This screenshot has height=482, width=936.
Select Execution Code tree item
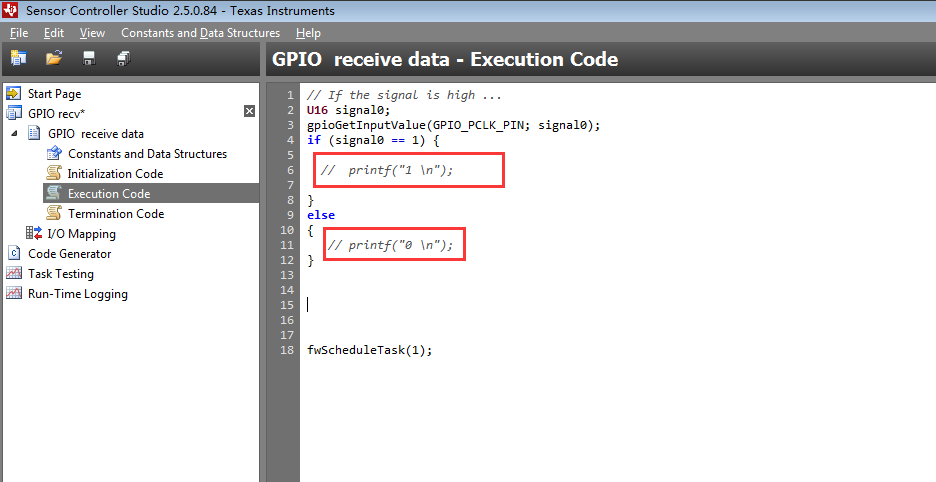(109, 194)
